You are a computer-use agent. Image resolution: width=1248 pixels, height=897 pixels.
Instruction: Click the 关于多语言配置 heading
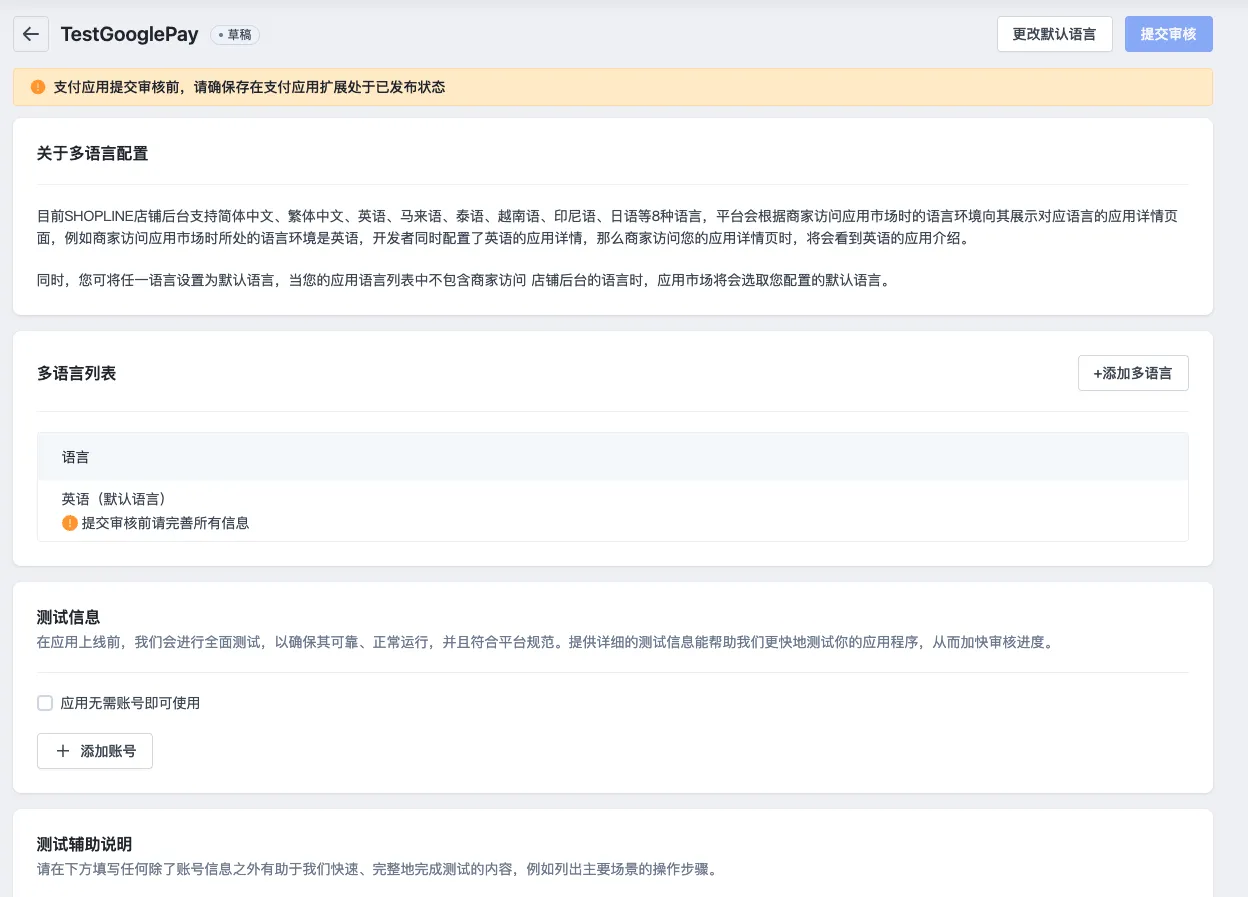pyautogui.click(x=93, y=153)
